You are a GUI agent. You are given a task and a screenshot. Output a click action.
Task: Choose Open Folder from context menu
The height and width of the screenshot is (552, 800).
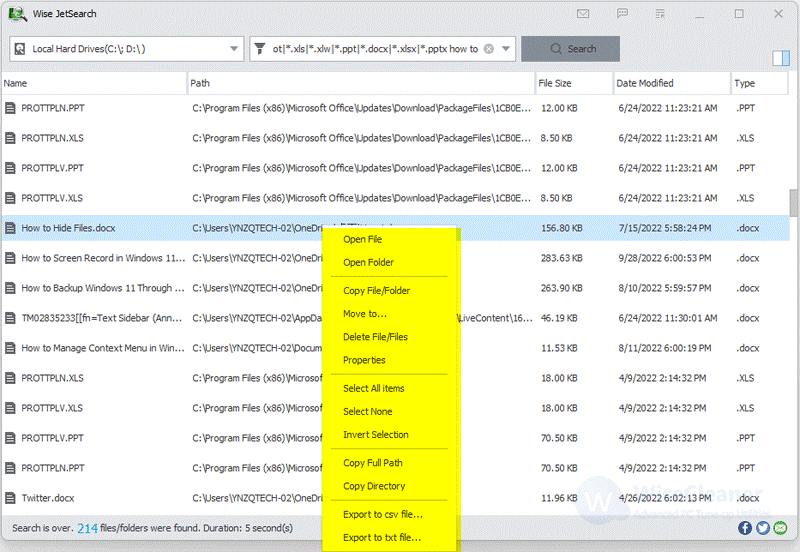tap(368, 262)
